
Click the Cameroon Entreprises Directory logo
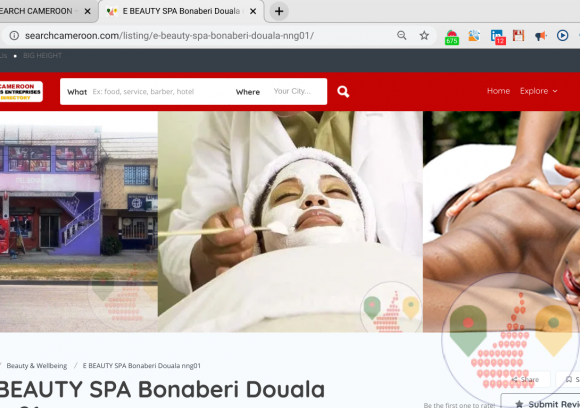pyautogui.click(x=21, y=91)
